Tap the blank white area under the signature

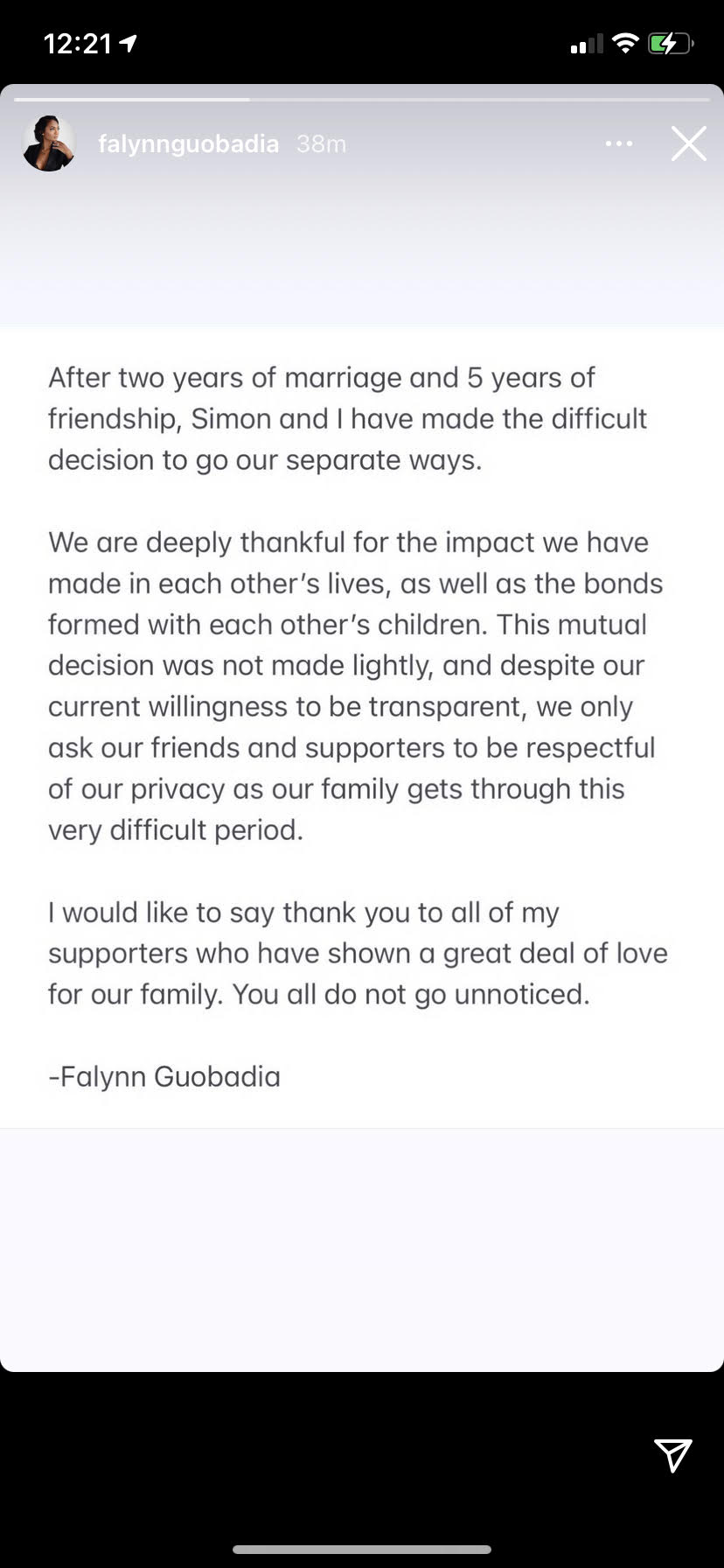362,1249
